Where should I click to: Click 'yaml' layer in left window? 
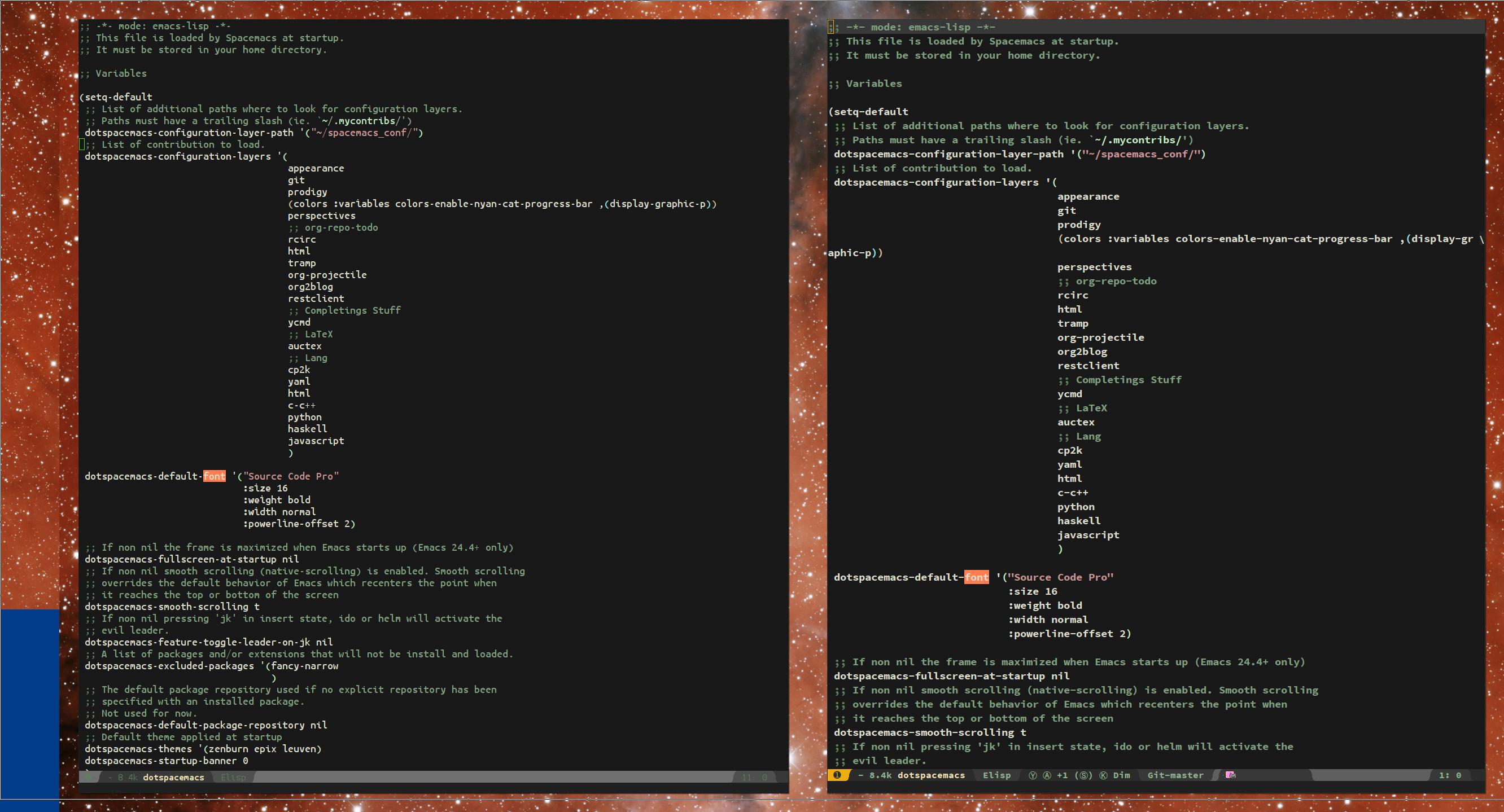click(x=299, y=382)
